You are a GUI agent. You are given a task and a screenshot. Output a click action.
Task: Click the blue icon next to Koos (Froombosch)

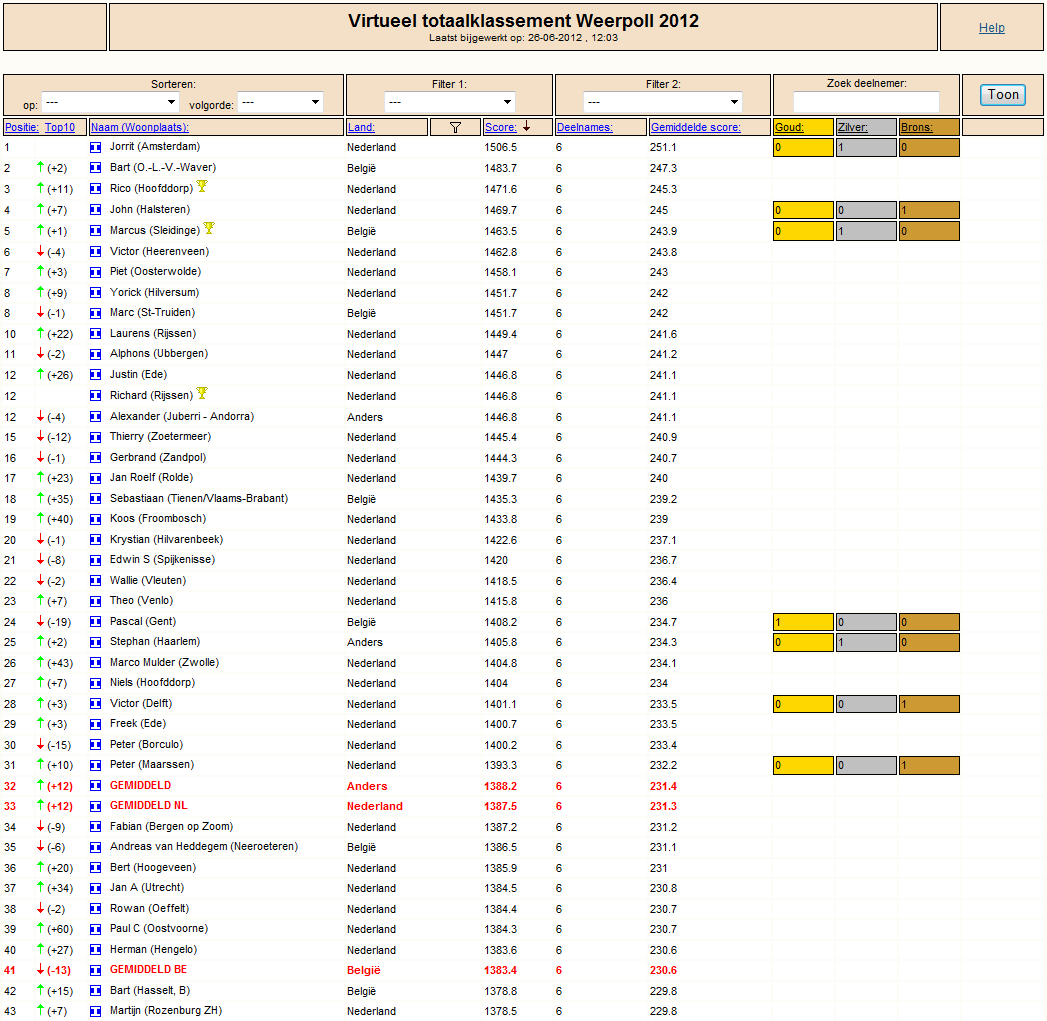[95, 519]
